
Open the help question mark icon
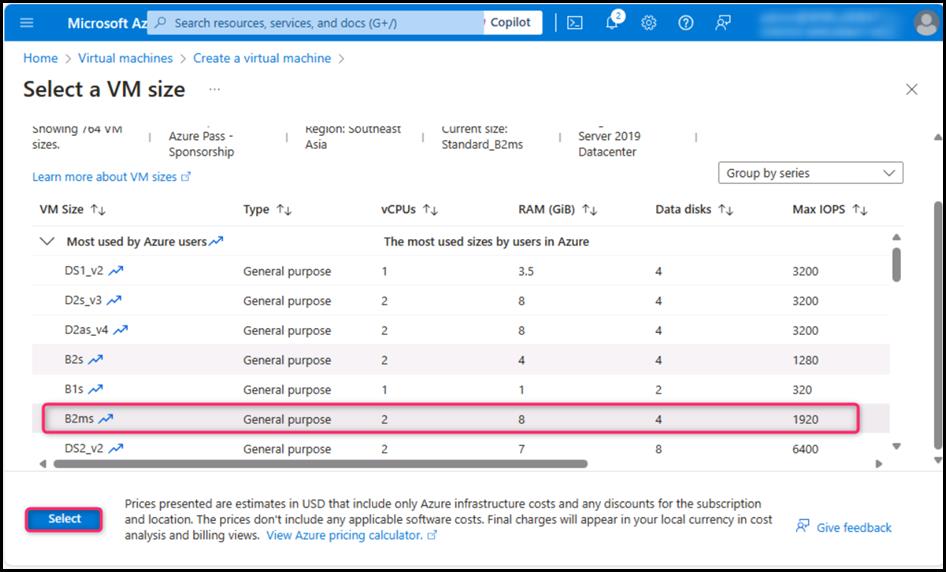coord(686,23)
